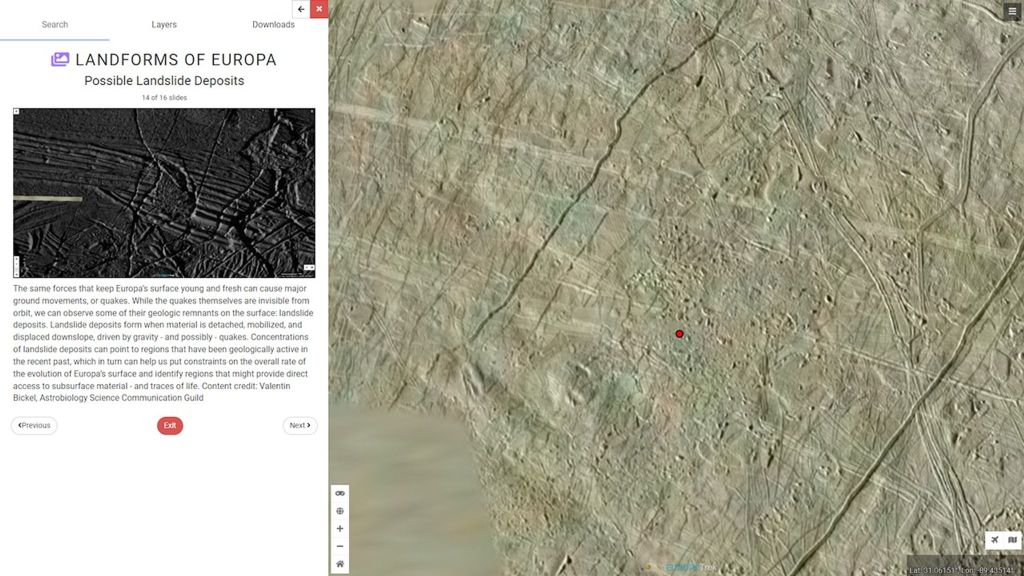Viewport: 1024px width, 576px height.
Task: Launch the flyover airplane tool
Action: click(x=995, y=541)
